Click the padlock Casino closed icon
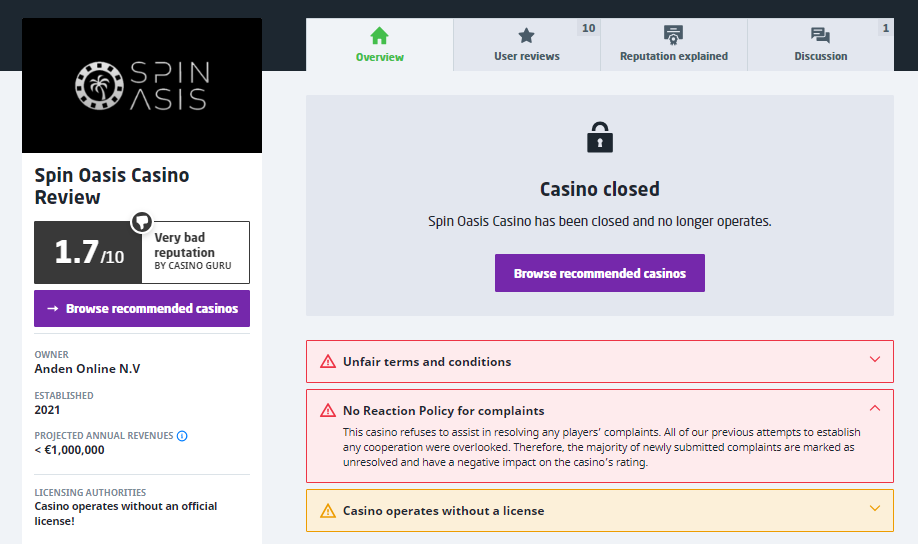The height and width of the screenshot is (544, 918). point(600,137)
